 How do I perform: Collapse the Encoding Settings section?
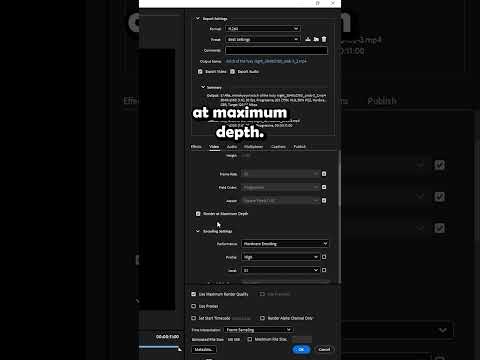(x=197, y=231)
